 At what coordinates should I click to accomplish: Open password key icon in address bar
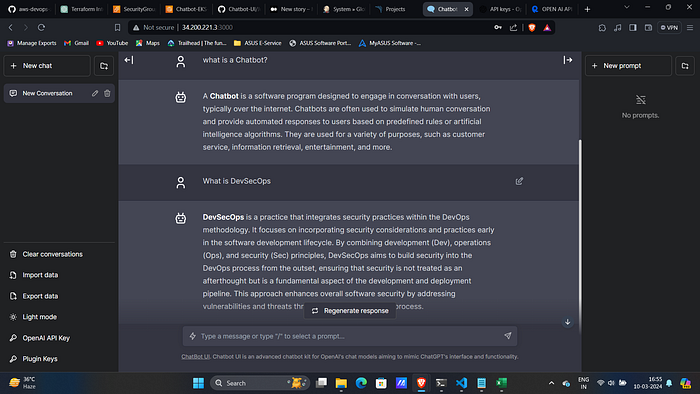point(498,28)
